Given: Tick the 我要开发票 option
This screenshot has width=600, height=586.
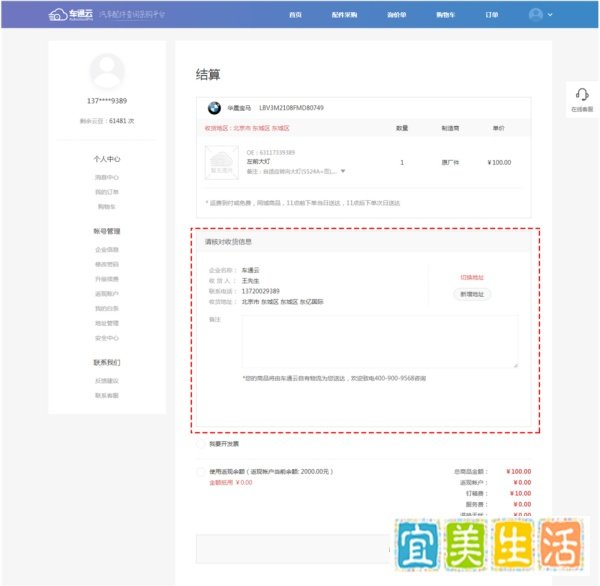Looking at the screenshot, I should [200, 444].
